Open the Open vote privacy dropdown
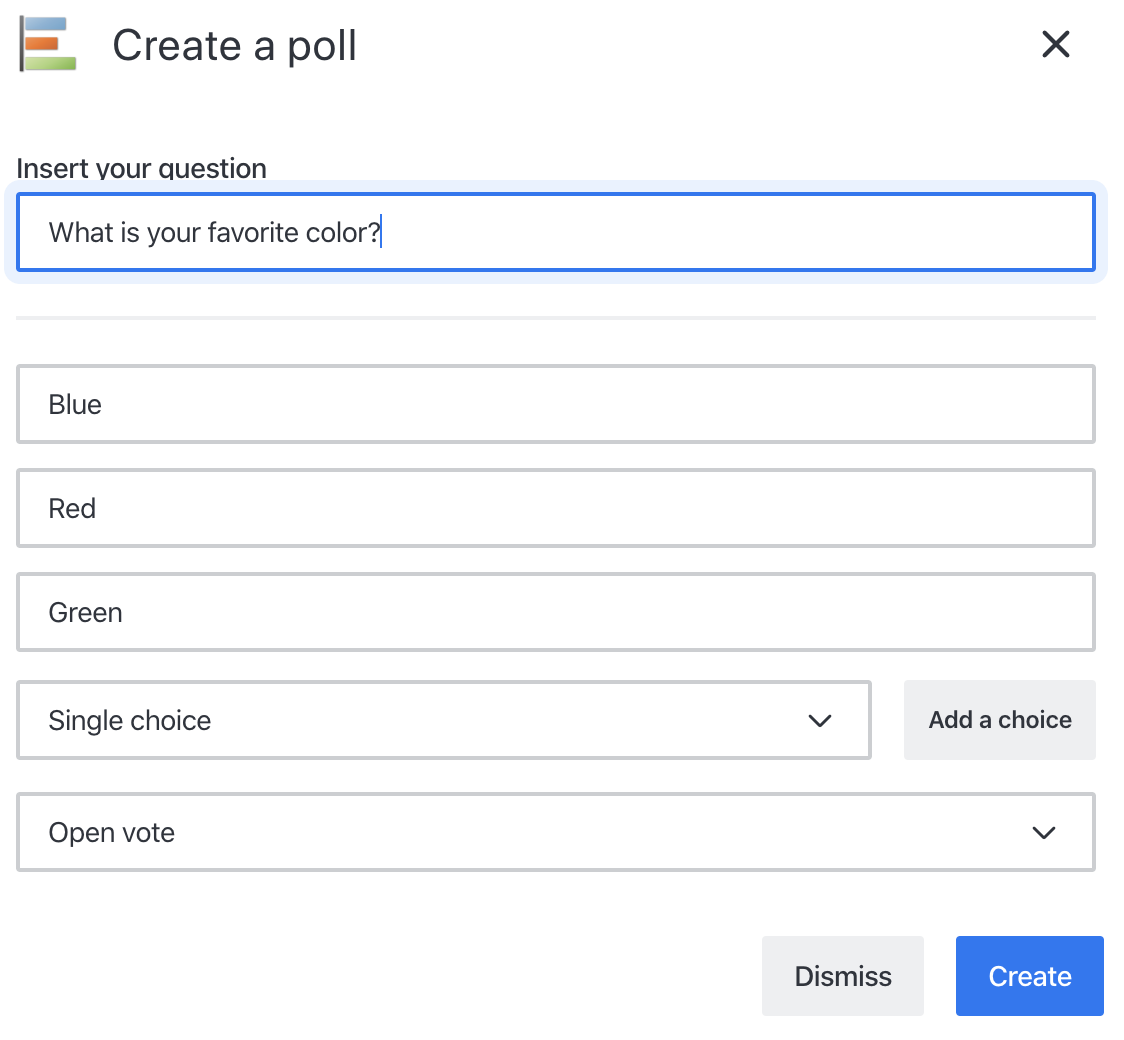 556,832
